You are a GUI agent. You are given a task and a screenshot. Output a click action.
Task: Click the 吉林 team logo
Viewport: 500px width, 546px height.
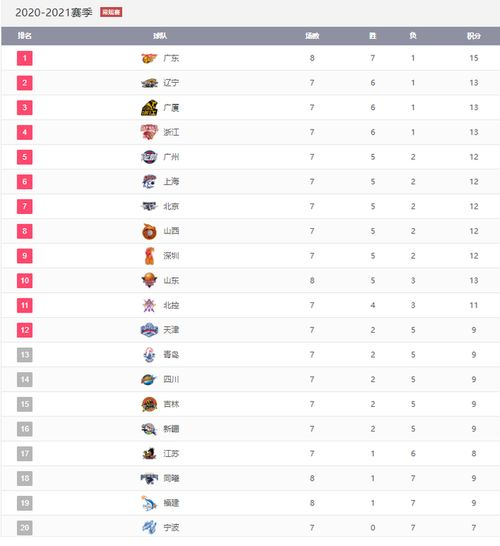[149, 404]
